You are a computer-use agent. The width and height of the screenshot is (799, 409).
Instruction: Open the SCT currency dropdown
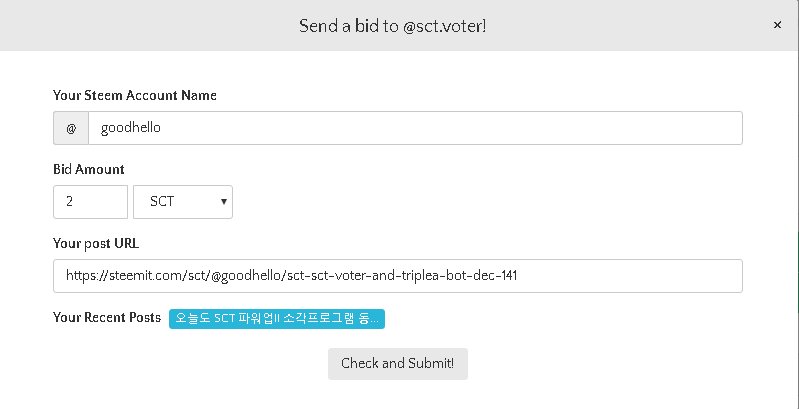pyautogui.click(x=182, y=201)
